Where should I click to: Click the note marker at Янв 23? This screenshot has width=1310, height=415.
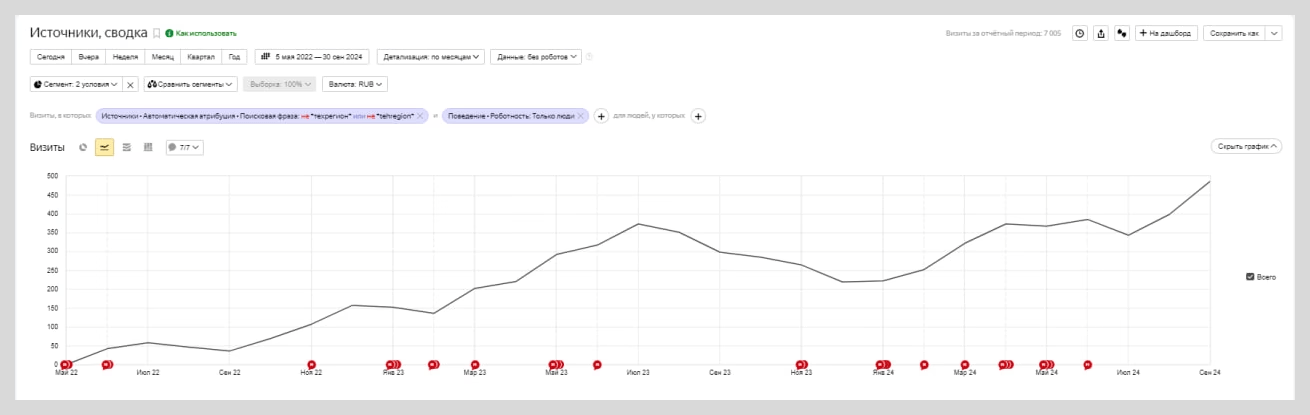pyautogui.click(x=393, y=365)
